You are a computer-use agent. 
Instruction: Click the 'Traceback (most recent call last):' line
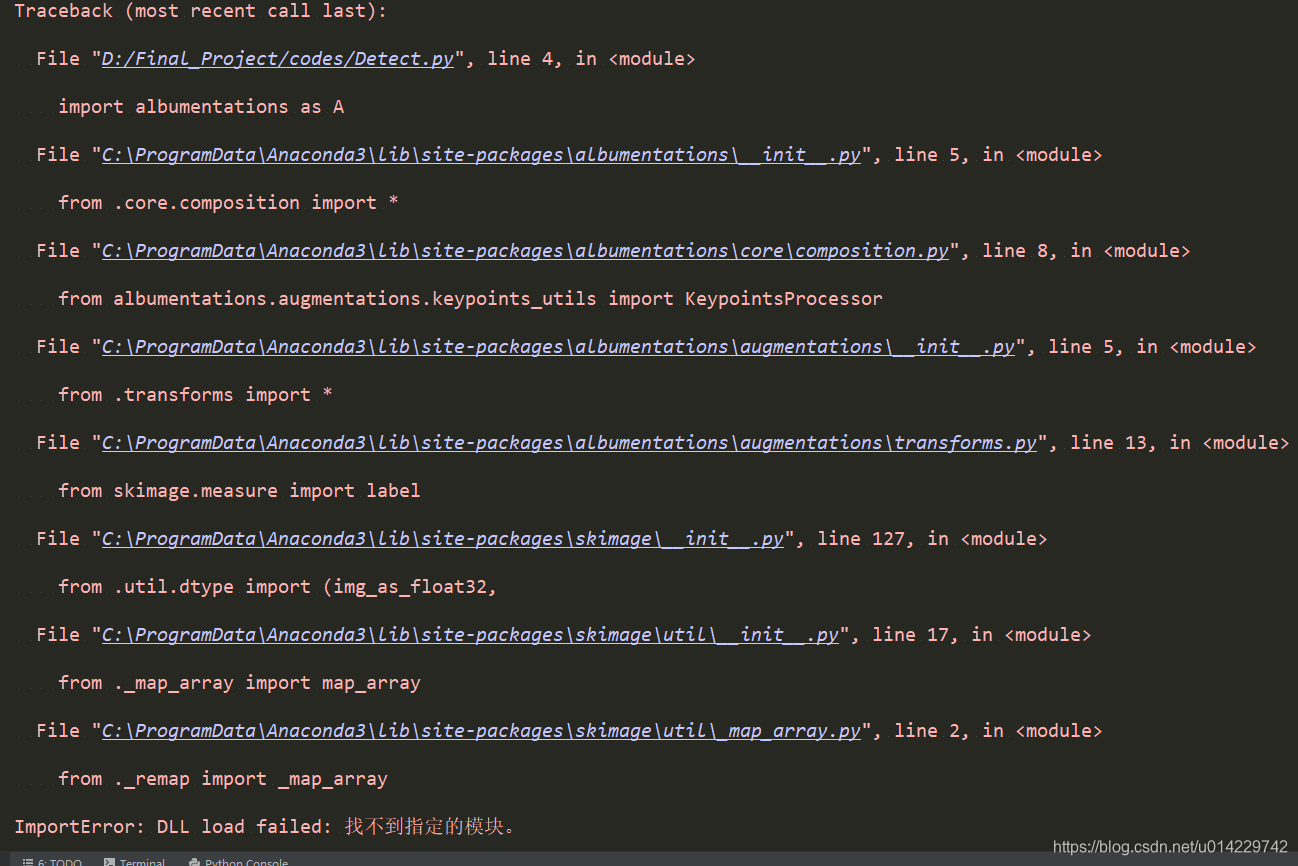[200, 11]
